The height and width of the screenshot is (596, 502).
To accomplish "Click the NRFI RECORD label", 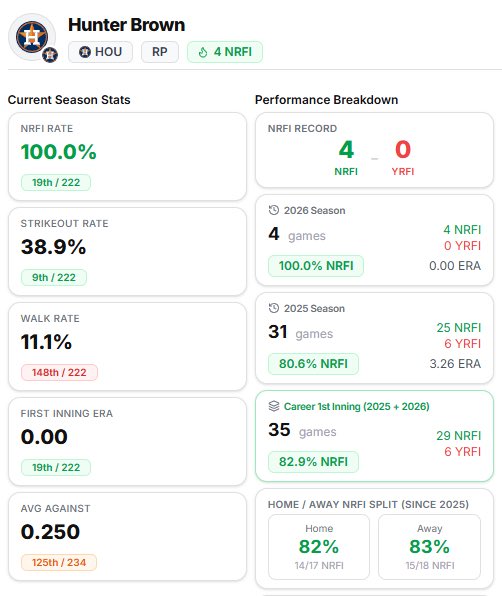I will tap(302, 128).
